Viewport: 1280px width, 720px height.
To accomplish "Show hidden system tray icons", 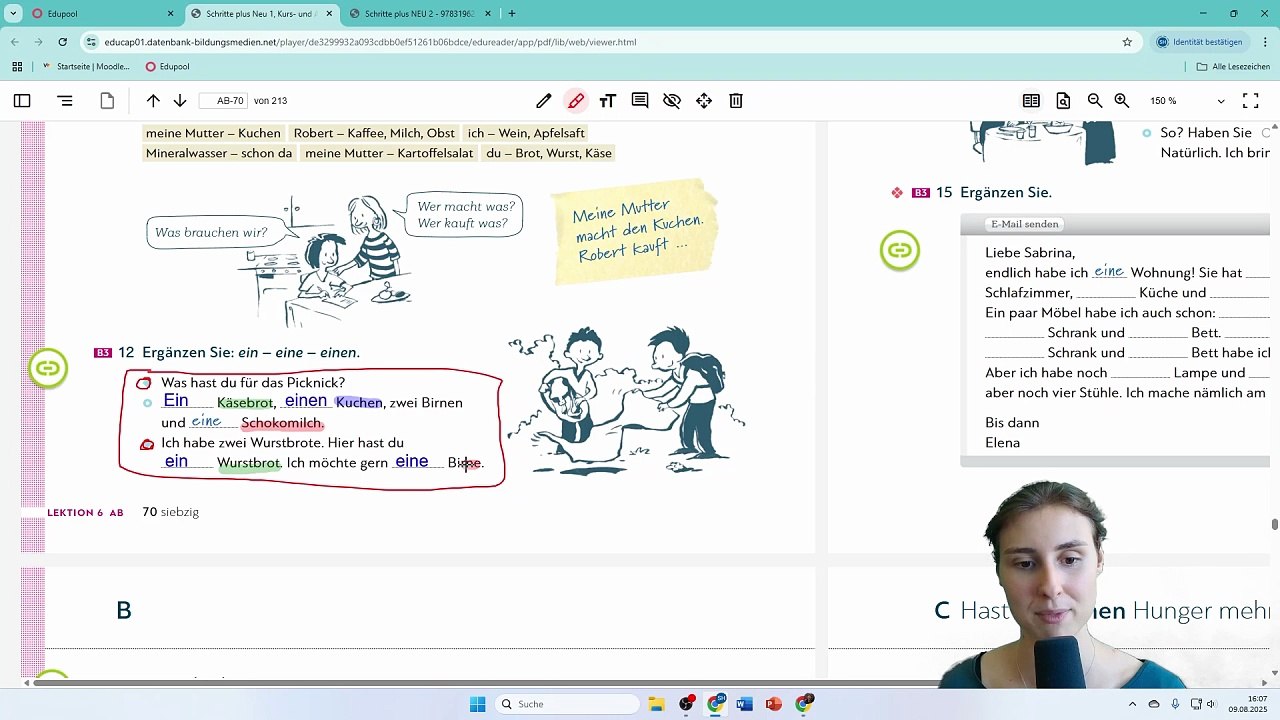I will coord(1133,704).
